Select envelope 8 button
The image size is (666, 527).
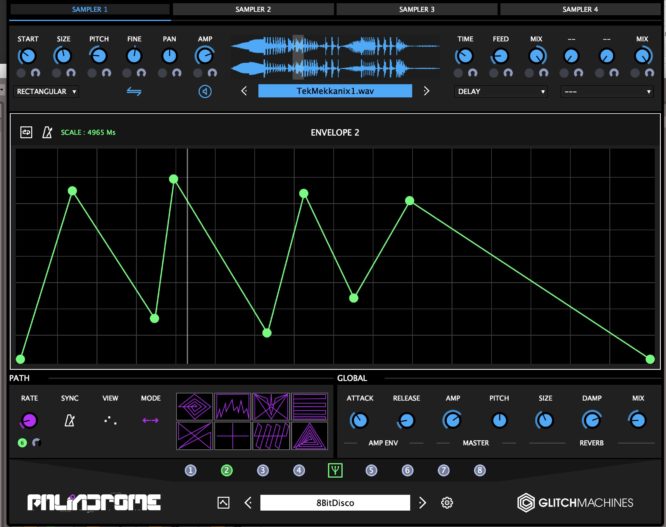[480, 470]
